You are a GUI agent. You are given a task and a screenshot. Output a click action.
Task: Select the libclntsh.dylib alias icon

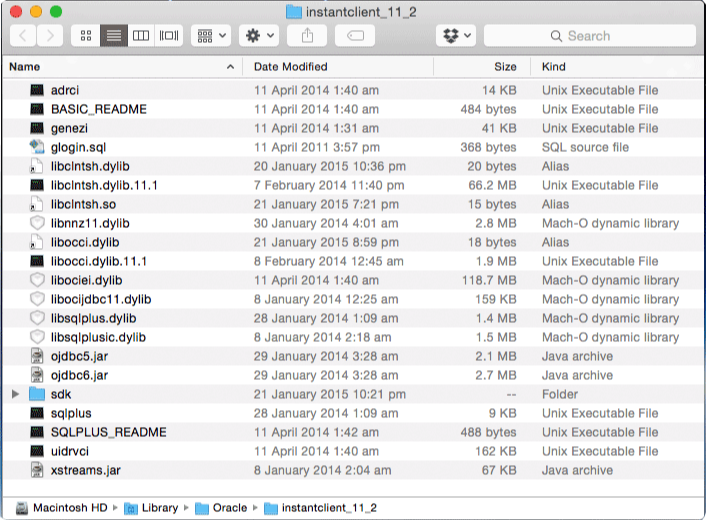coord(37,166)
